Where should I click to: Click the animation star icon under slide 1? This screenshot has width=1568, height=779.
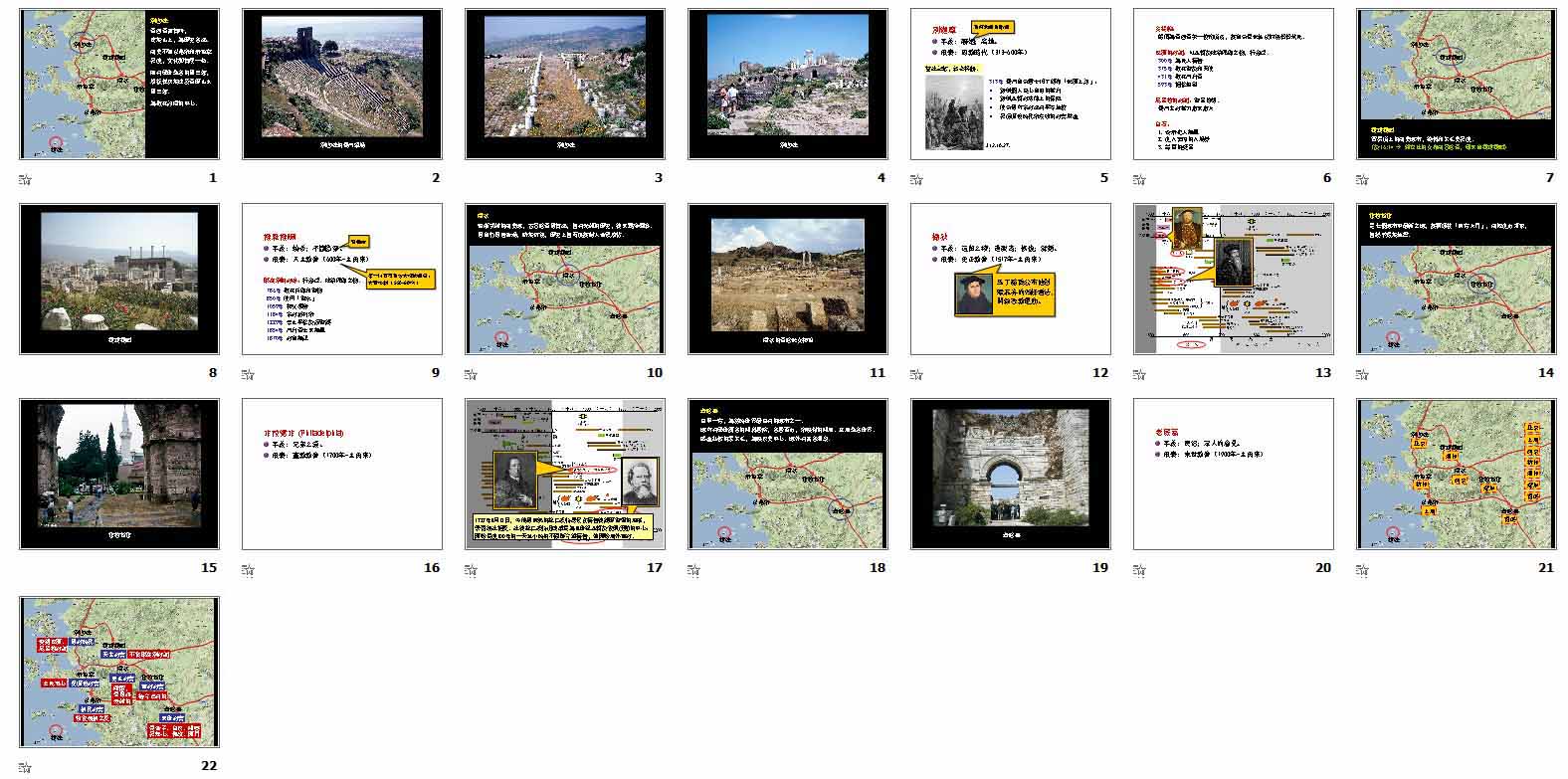coord(26,180)
